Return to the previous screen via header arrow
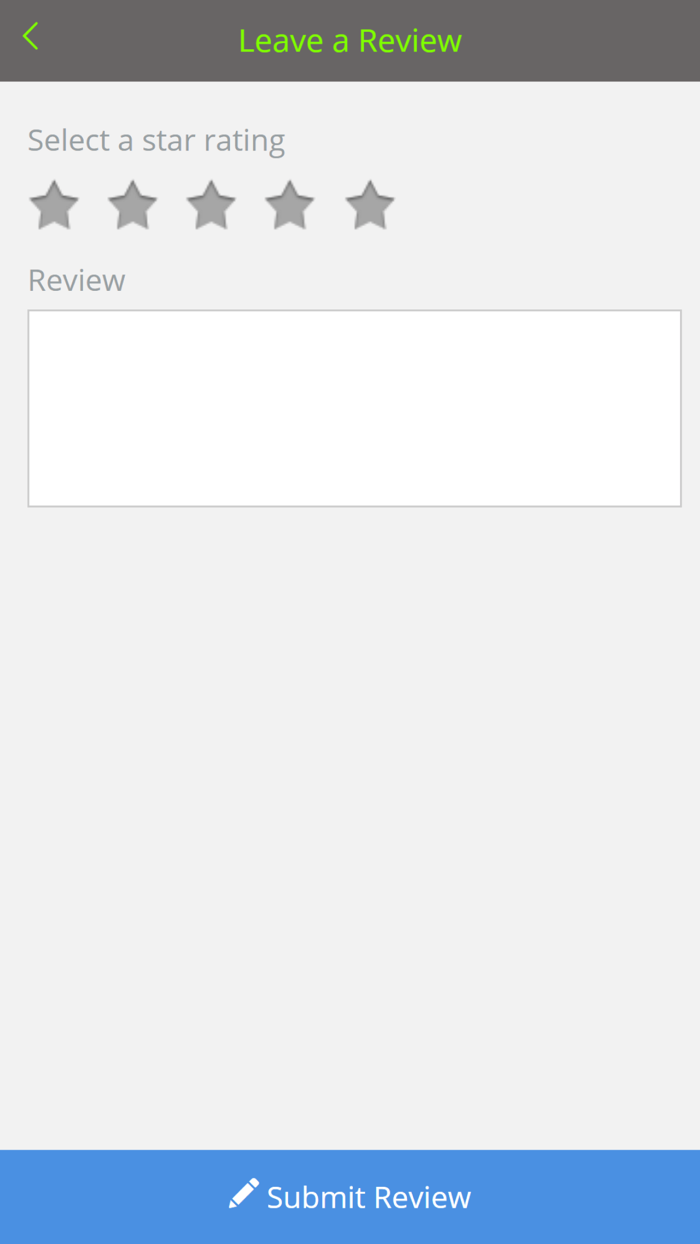The image size is (700, 1244). point(31,37)
